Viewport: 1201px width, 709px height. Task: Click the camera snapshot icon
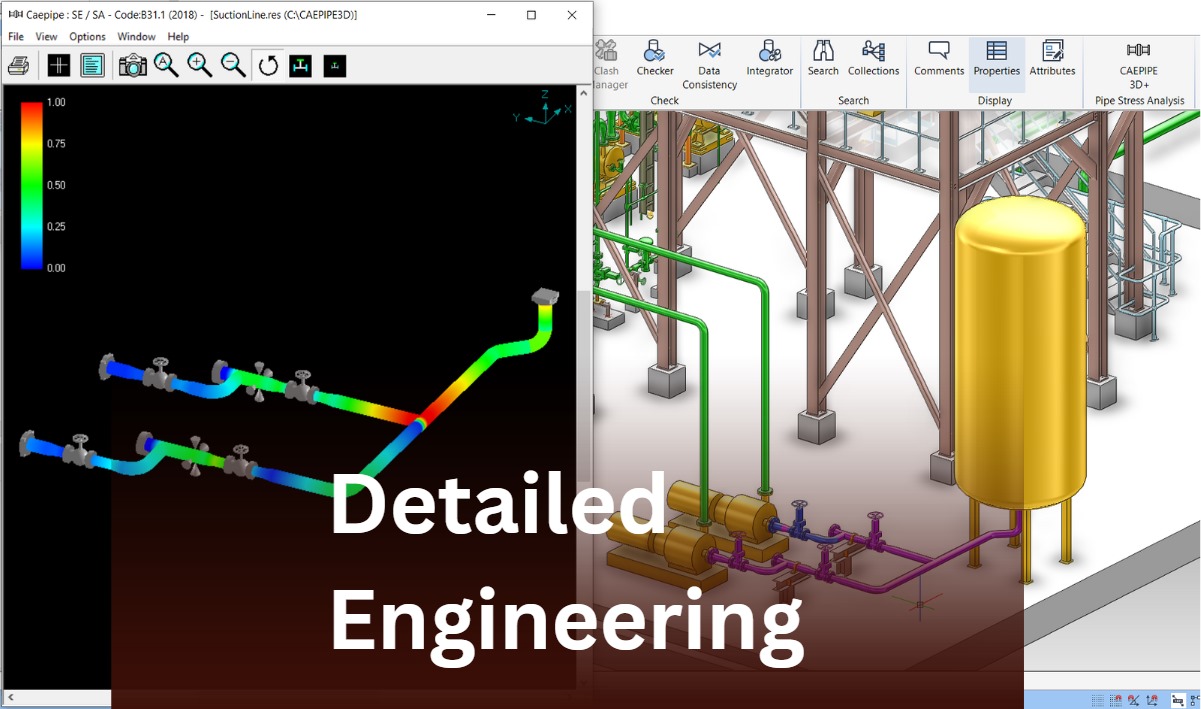click(132, 66)
